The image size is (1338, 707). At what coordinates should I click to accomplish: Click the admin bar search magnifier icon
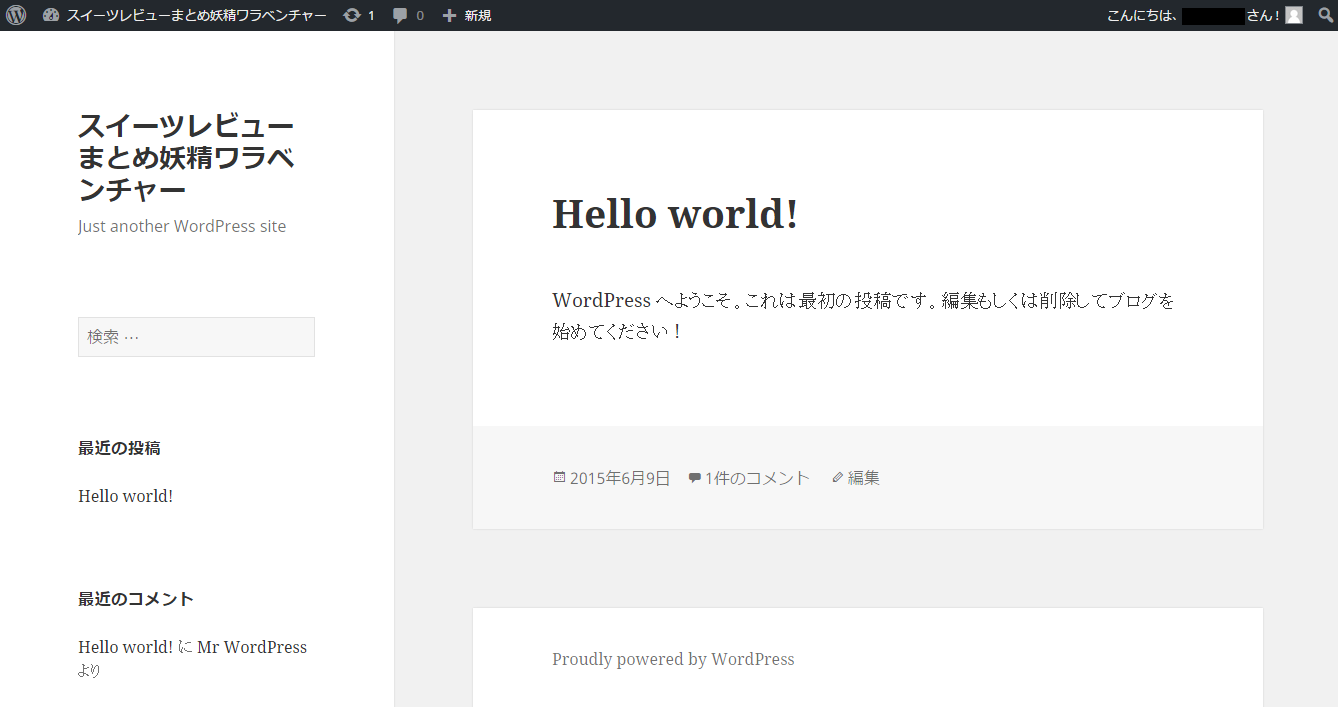(x=1325, y=15)
